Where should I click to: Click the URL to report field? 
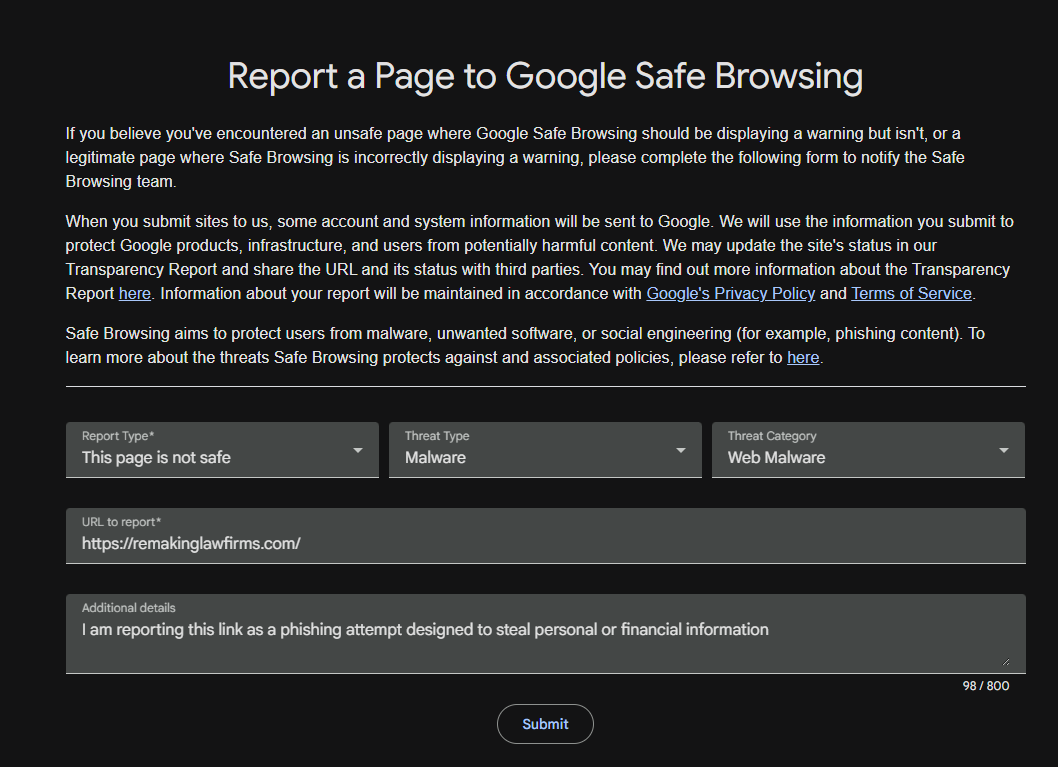(546, 536)
